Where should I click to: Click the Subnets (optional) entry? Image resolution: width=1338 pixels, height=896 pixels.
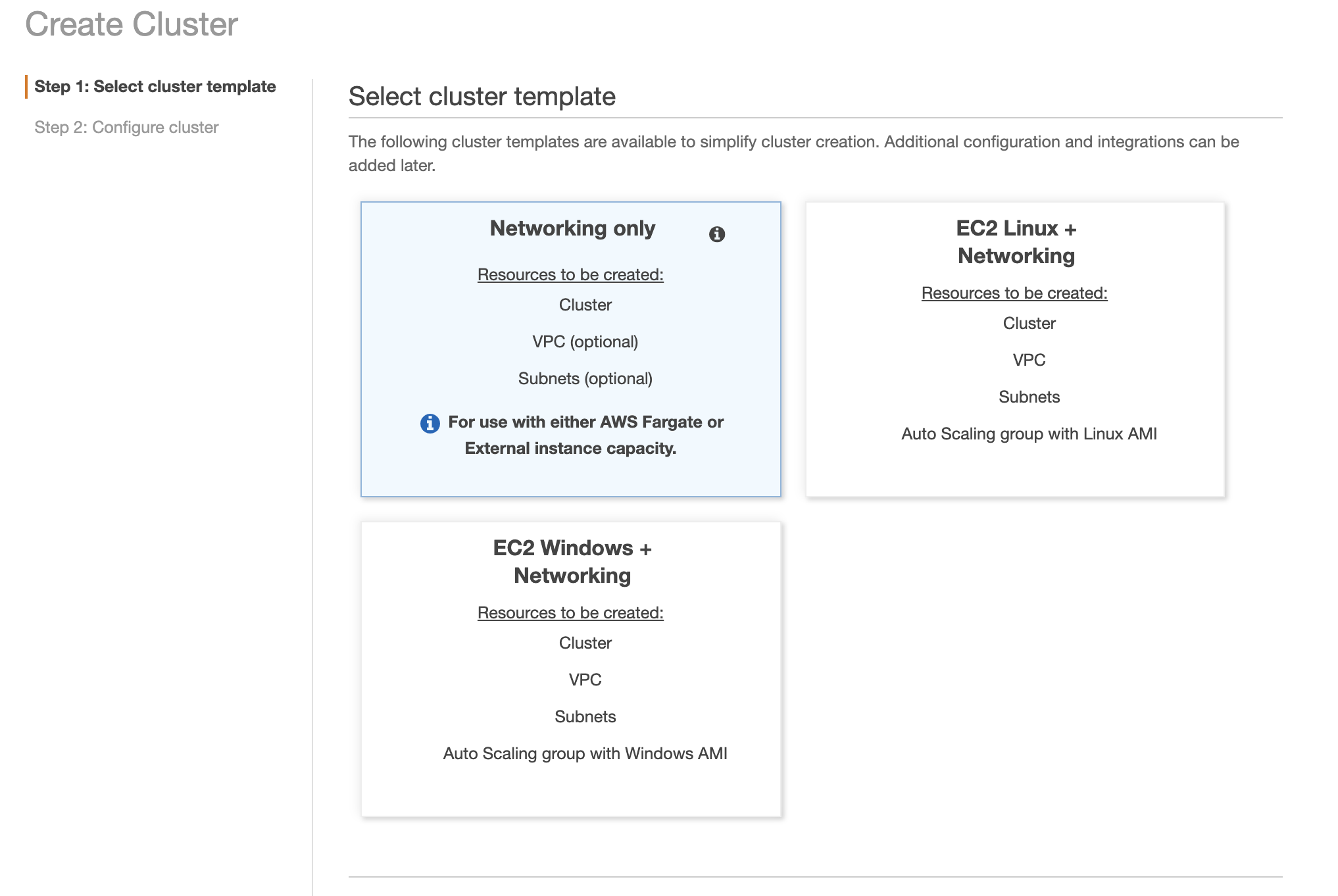[585, 378]
